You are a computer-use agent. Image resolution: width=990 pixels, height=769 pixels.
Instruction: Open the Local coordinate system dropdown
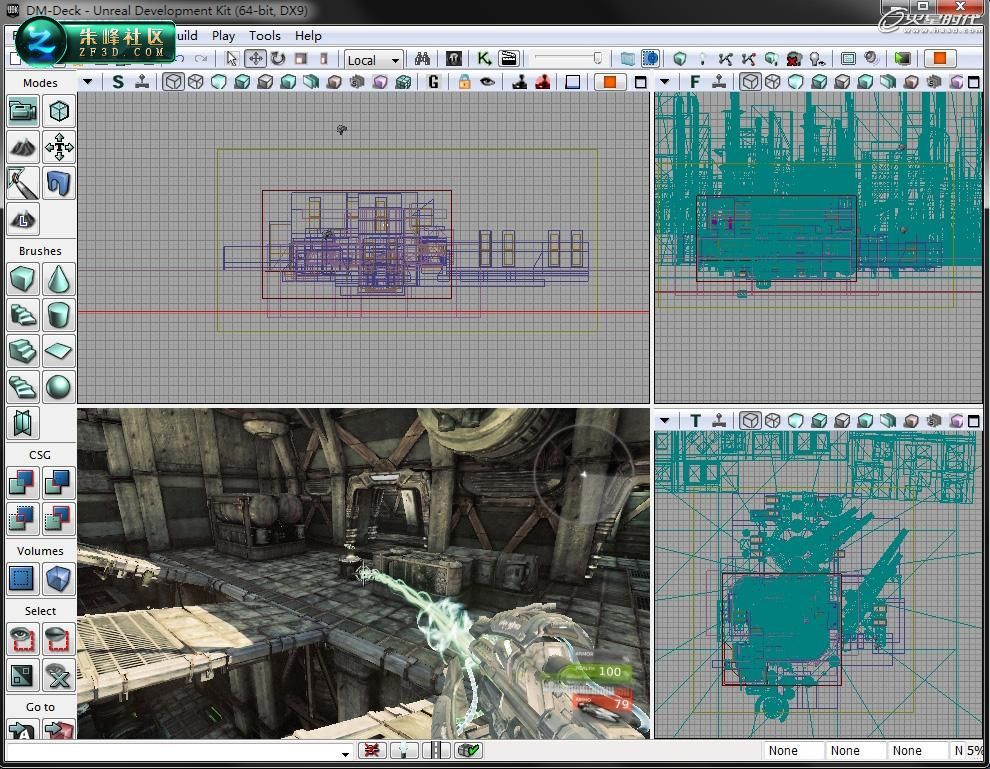click(374, 60)
